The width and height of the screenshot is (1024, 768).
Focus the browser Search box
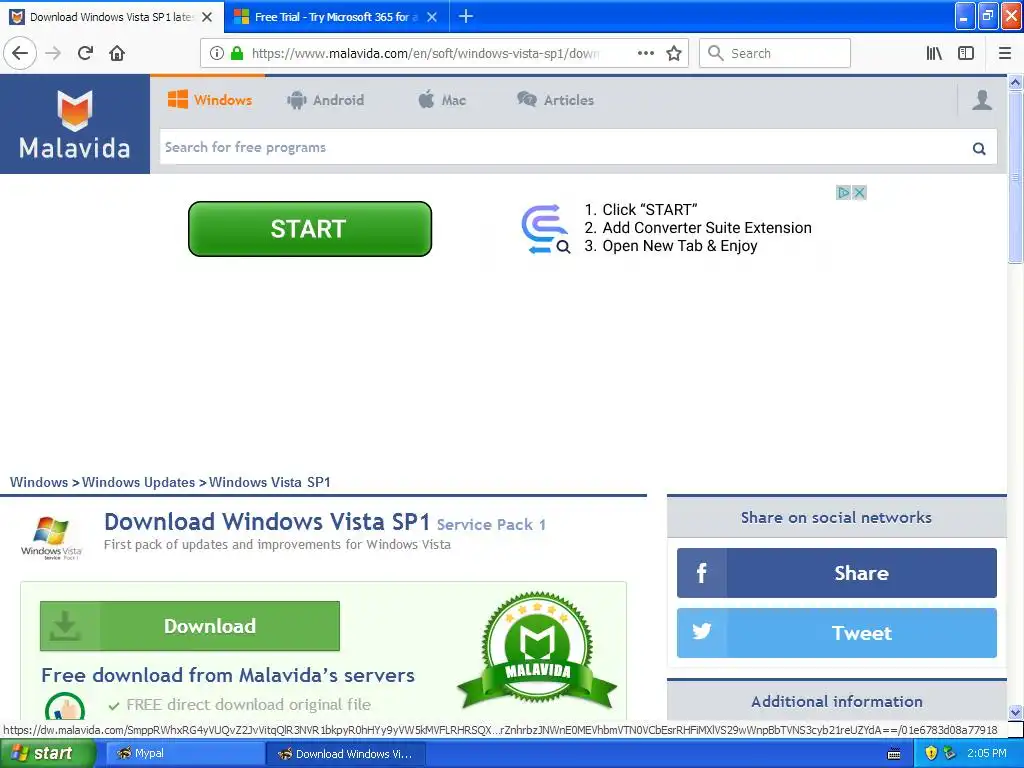click(x=775, y=53)
